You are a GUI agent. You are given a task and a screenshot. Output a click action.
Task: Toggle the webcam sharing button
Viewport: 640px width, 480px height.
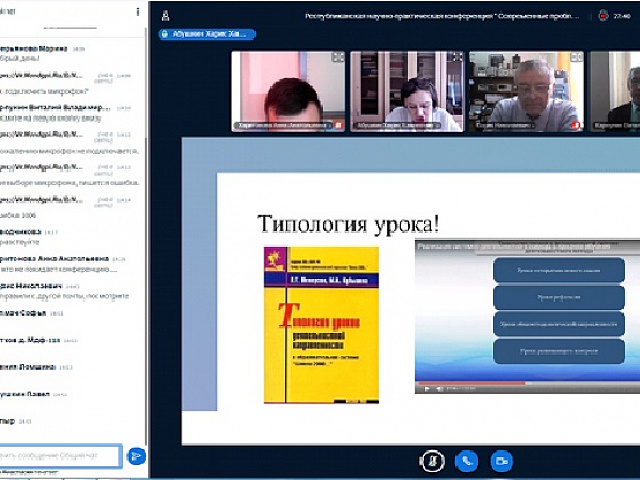501,461
